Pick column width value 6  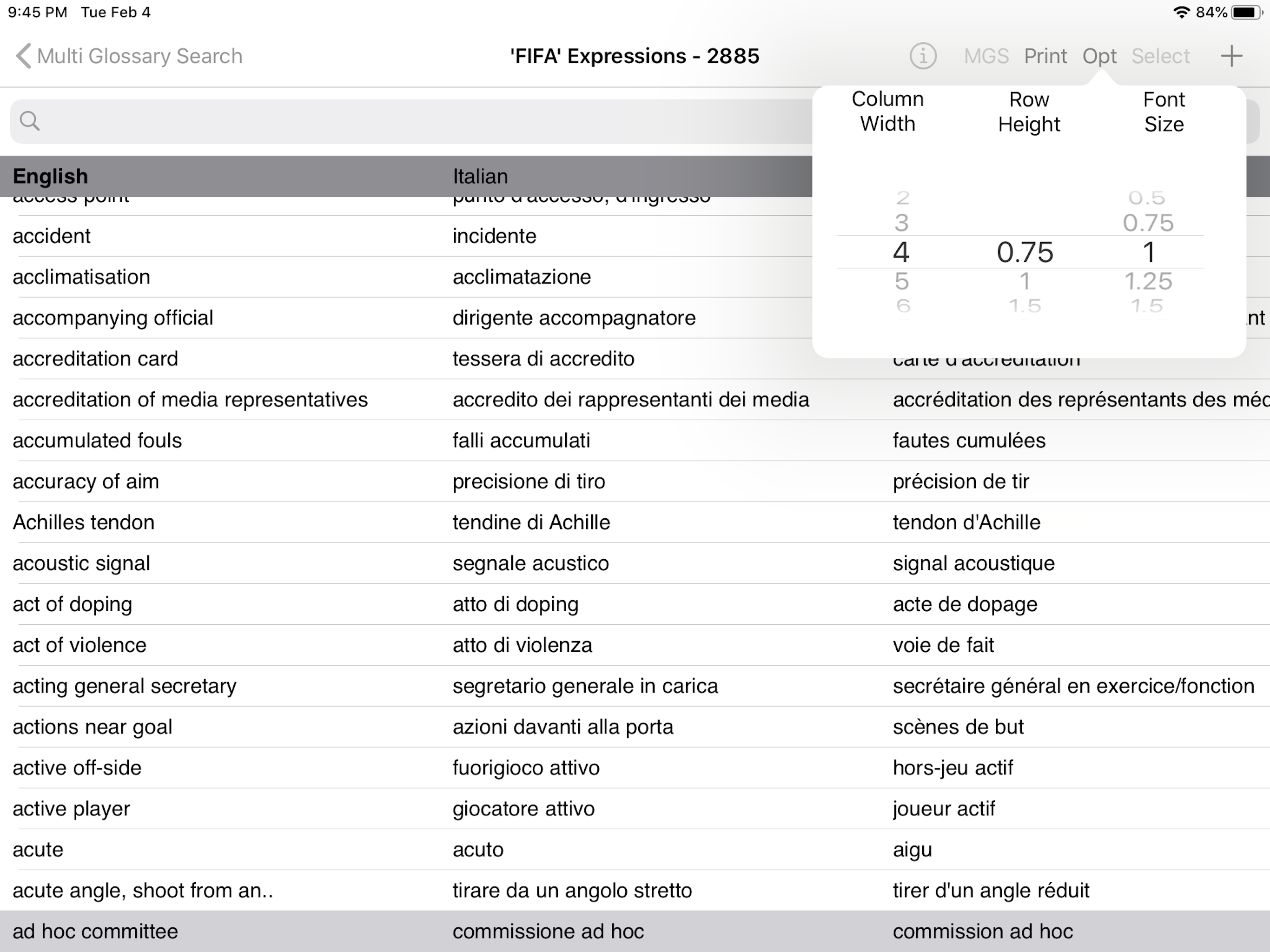click(x=903, y=305)
